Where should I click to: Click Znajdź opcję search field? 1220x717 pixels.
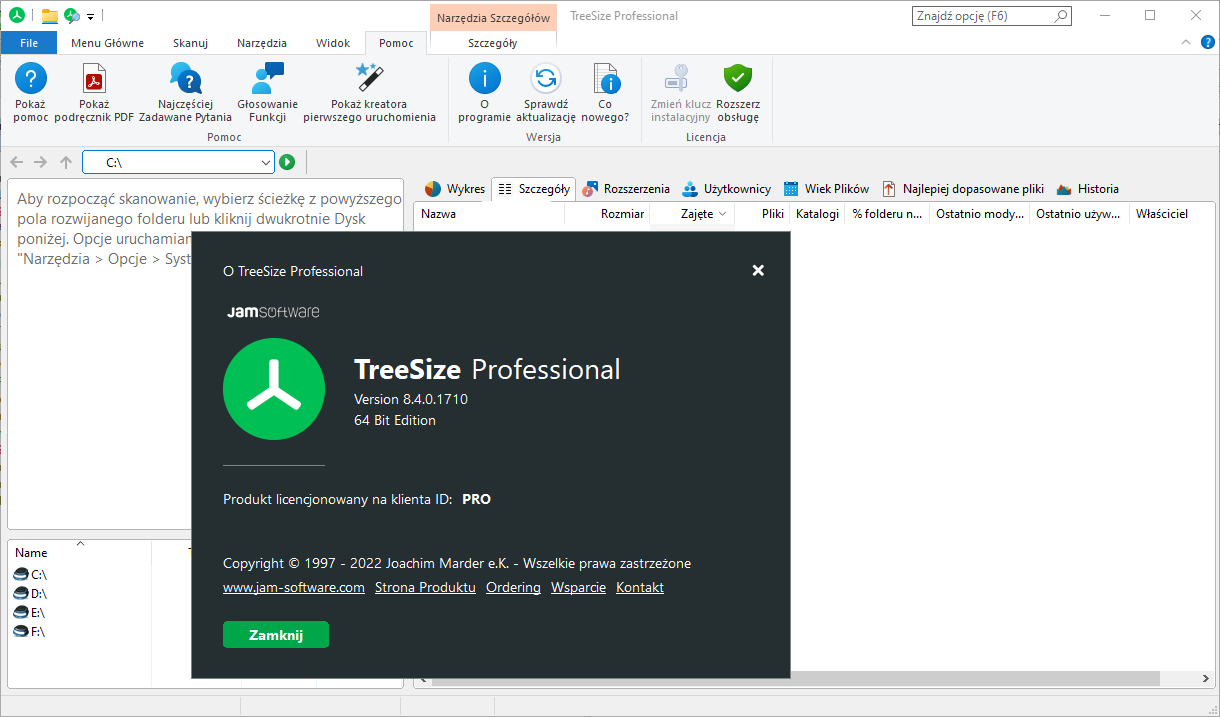[992, 16]
